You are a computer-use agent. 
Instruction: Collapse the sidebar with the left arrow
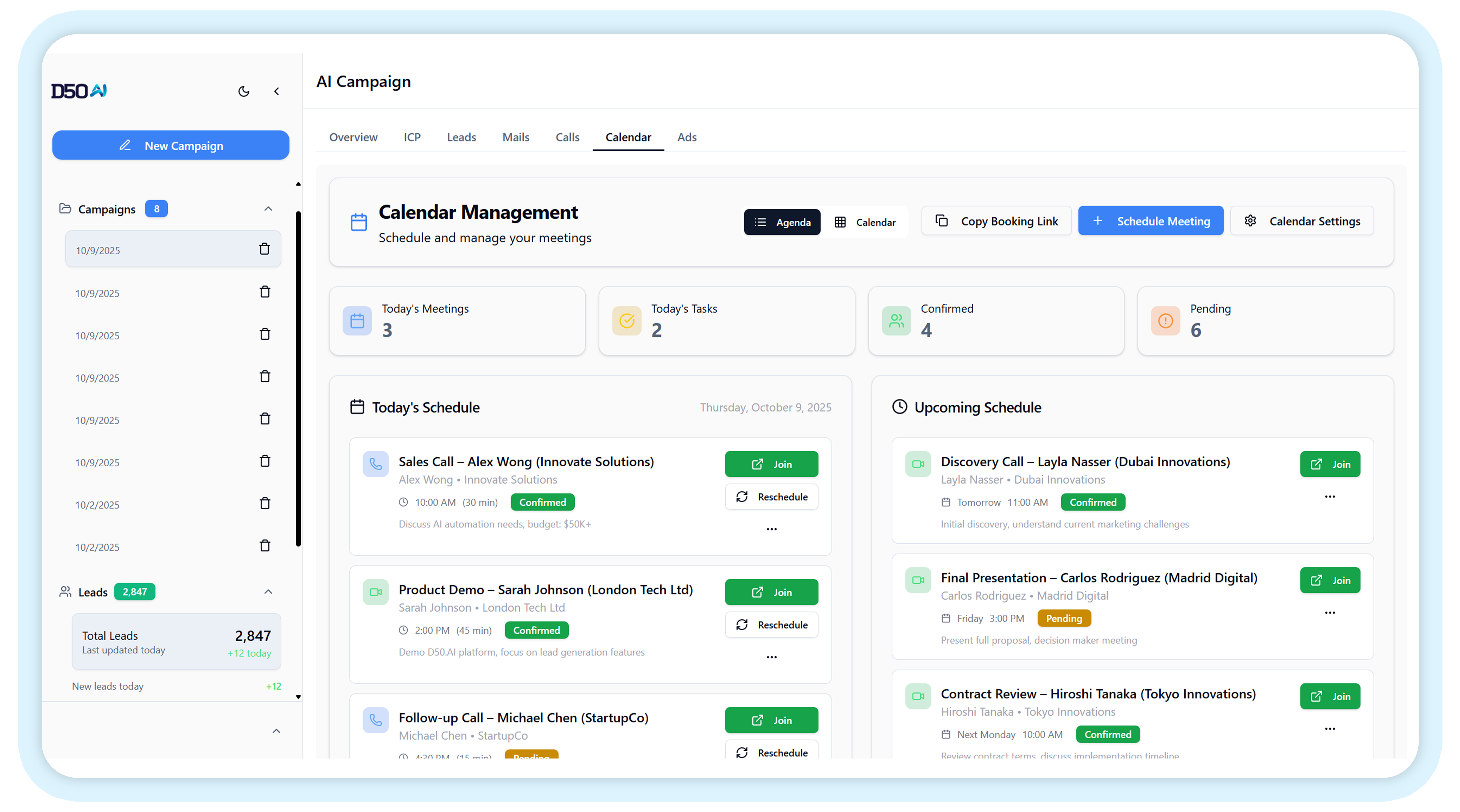pos(277,91)
